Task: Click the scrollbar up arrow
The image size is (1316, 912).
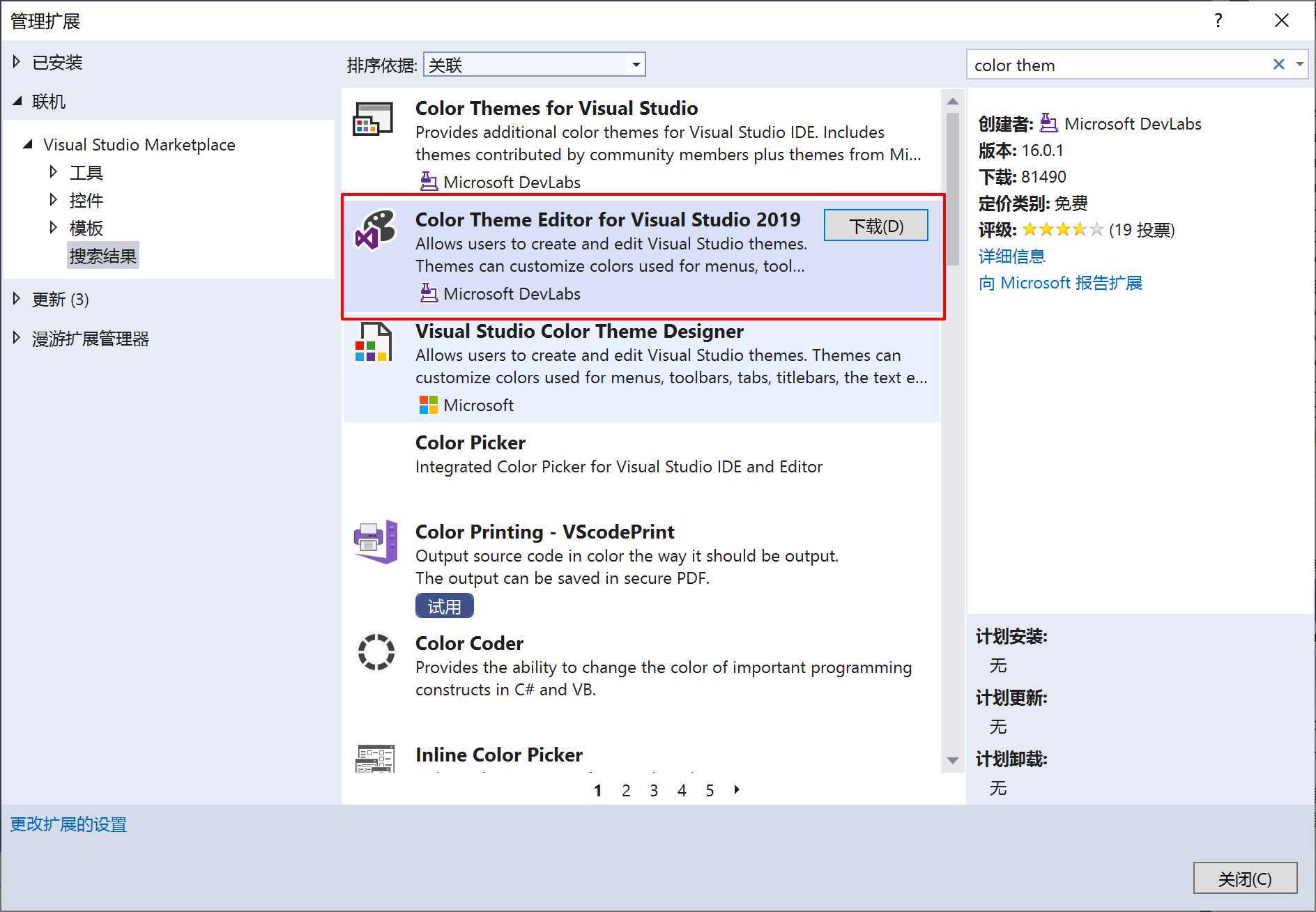Action: pyautogui.click(x=952, y=102)
